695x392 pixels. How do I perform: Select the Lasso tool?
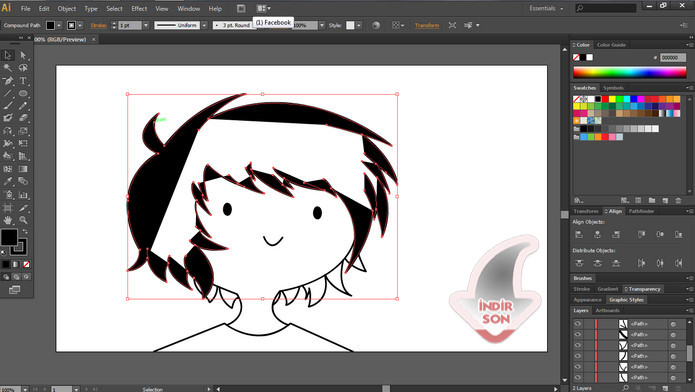click(23, 68)
